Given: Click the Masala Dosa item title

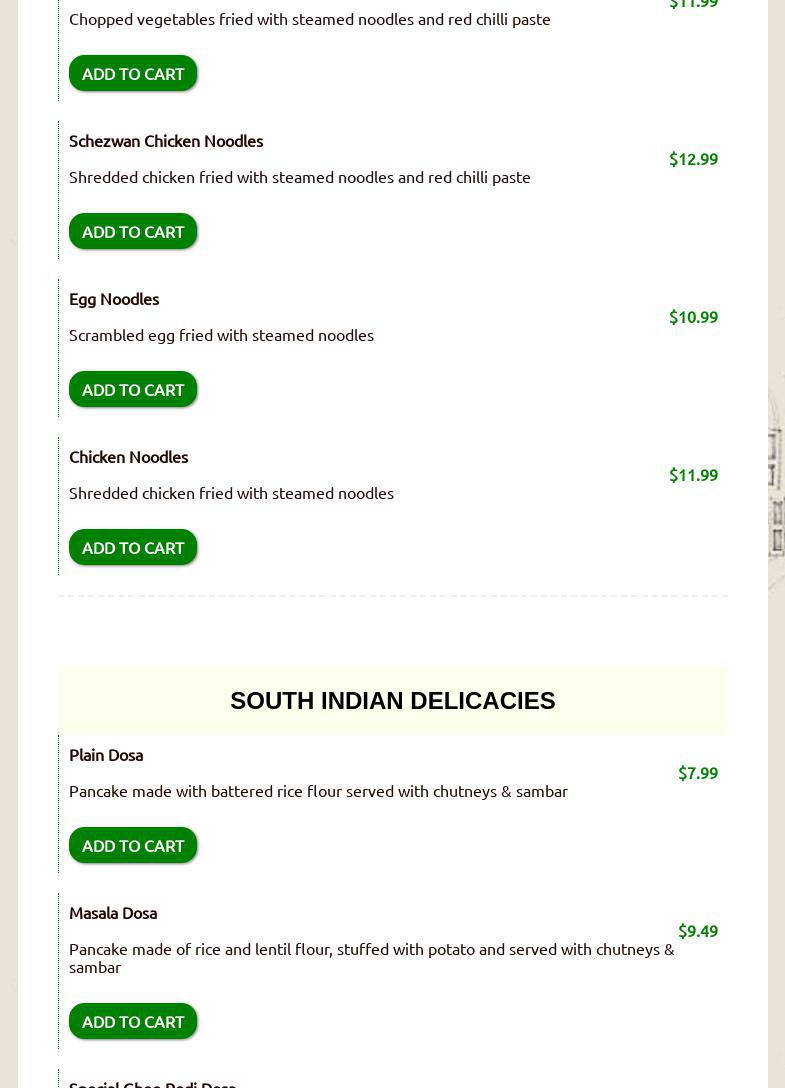Looking at the screenshot, I should click(x=113, y=913).
